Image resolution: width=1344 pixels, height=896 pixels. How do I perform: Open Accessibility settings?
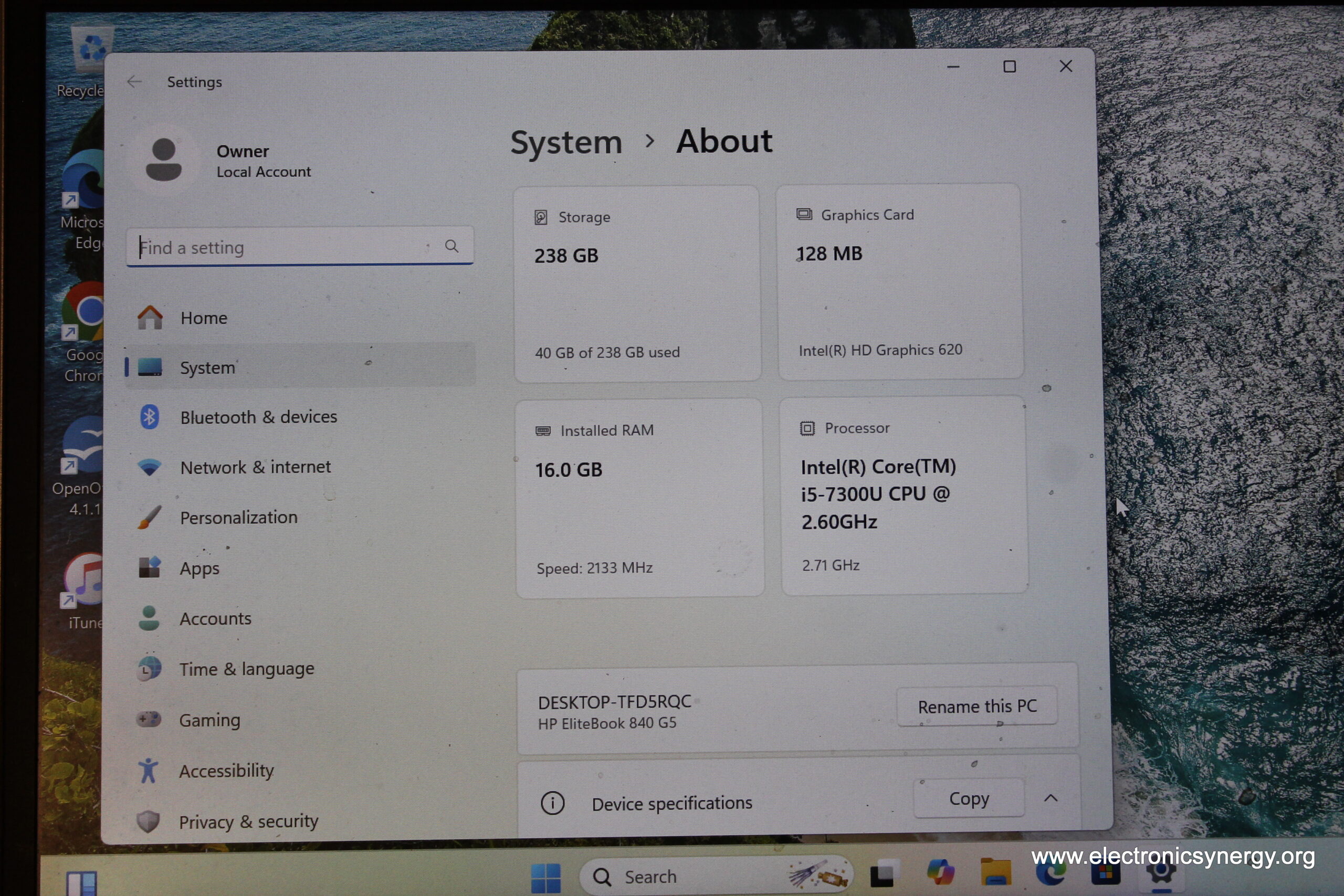point(226,771)
